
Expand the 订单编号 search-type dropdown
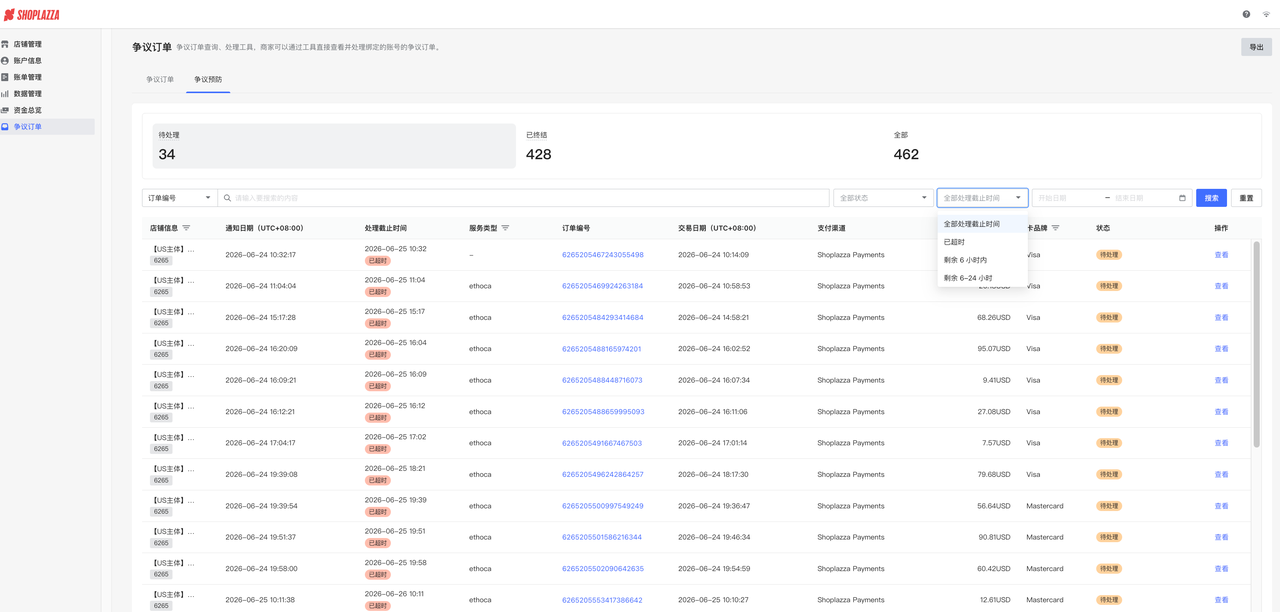pyautogui.click(x=180, y=198)
